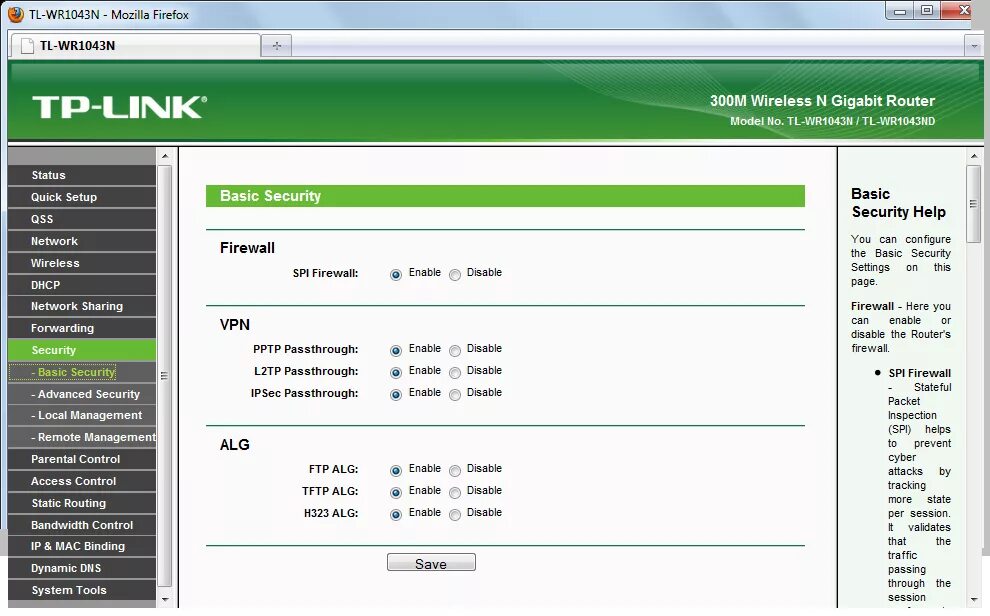Open Access Control in the sidebar

click(82, 481)
